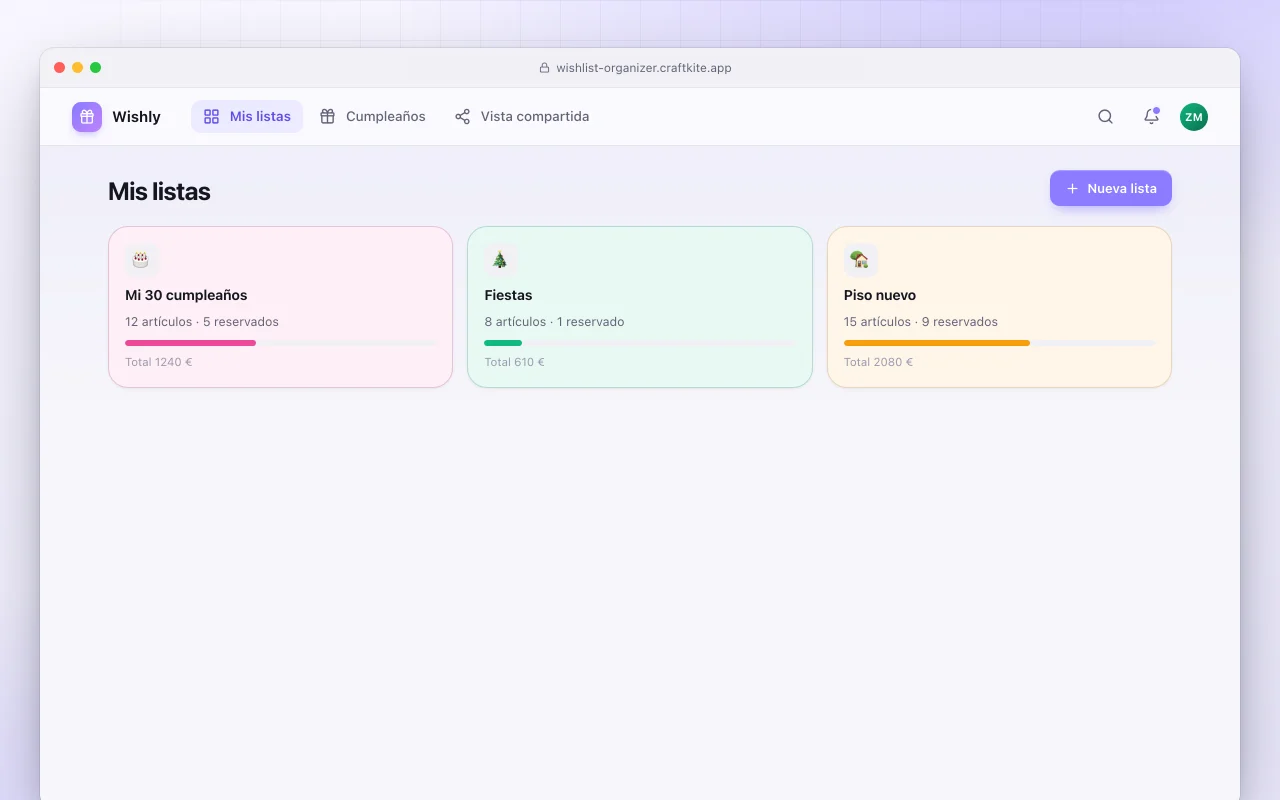Click the green progress bar on Fiestas
This screenshot has height=800, width=1280.
coord(640,343)
